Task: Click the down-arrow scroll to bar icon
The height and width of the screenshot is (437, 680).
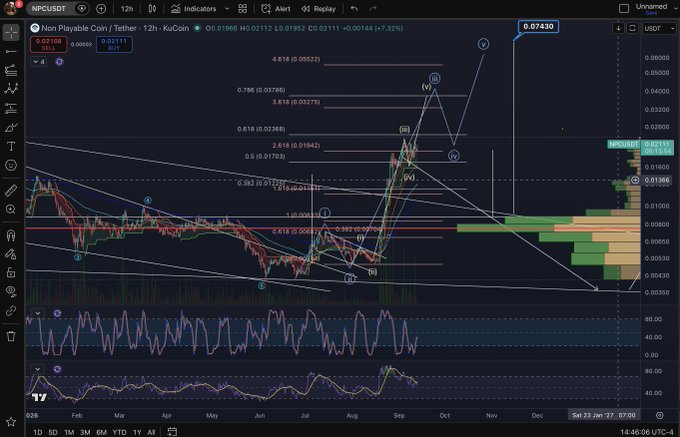Action: click(x=618, y=28)
